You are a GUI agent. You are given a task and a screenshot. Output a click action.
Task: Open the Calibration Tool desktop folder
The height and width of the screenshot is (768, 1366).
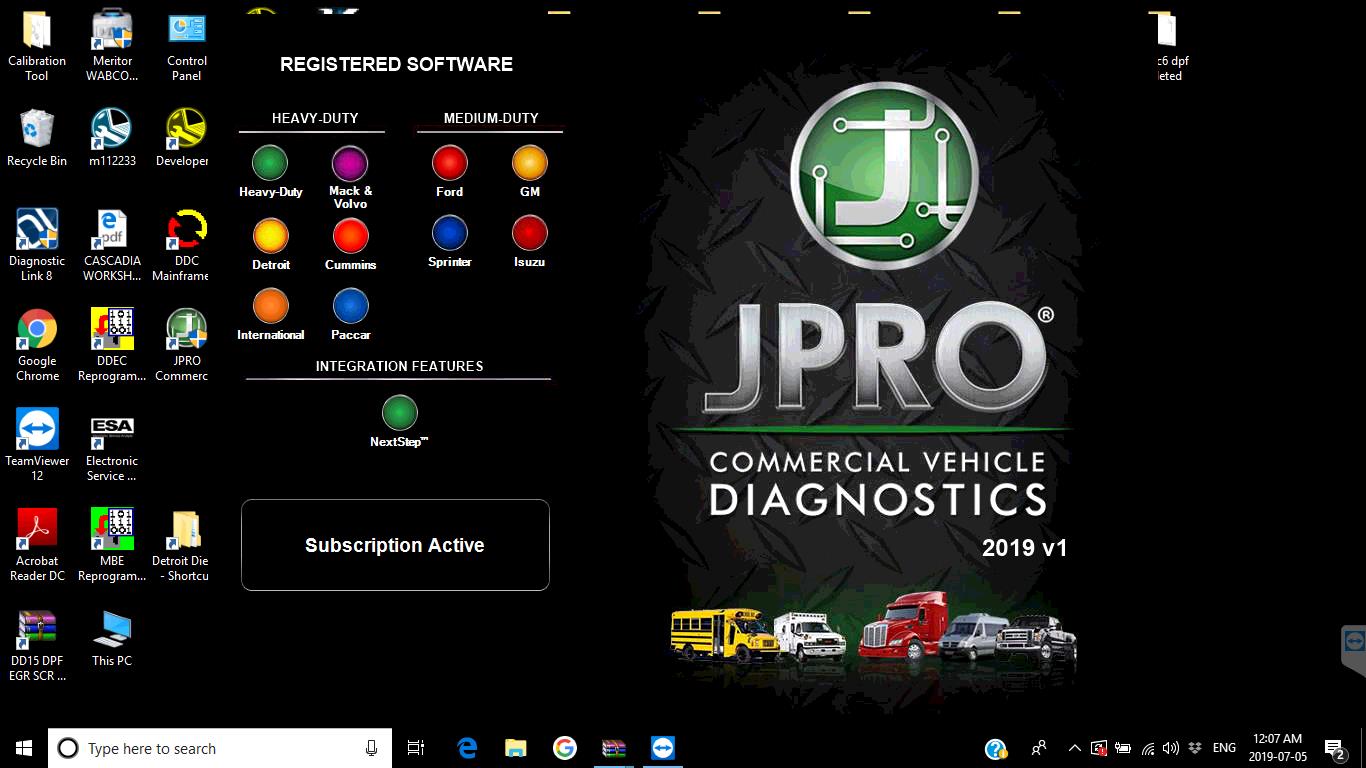[x=37, y=45]
